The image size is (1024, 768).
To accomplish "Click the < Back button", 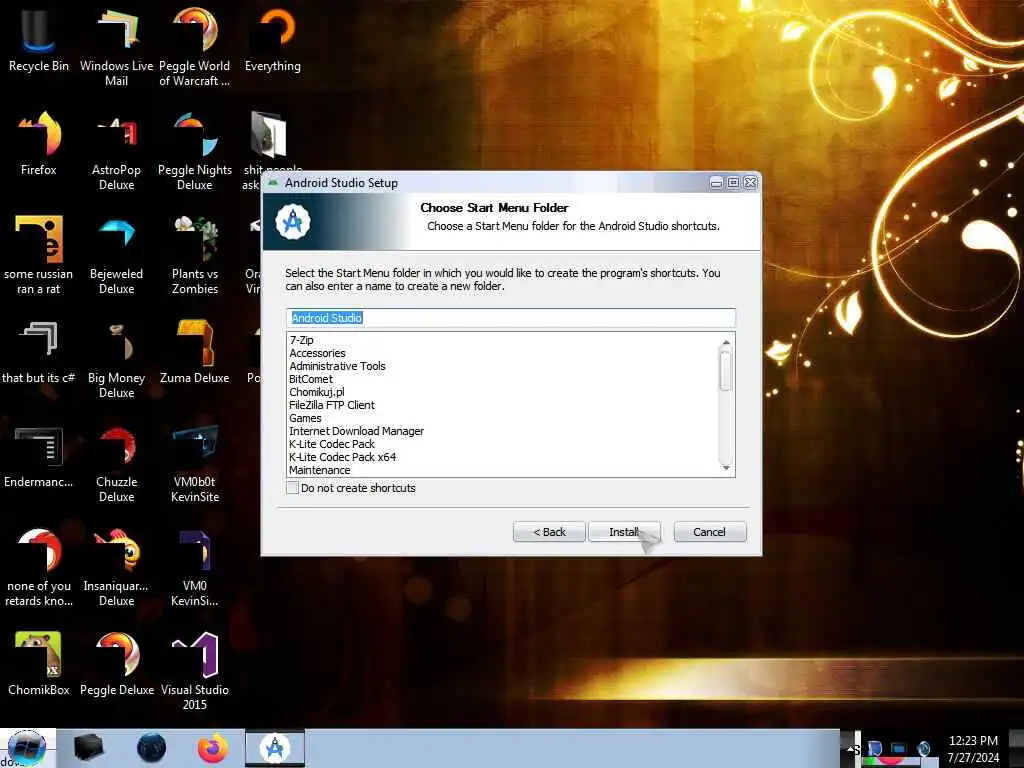I will (549, 532).
